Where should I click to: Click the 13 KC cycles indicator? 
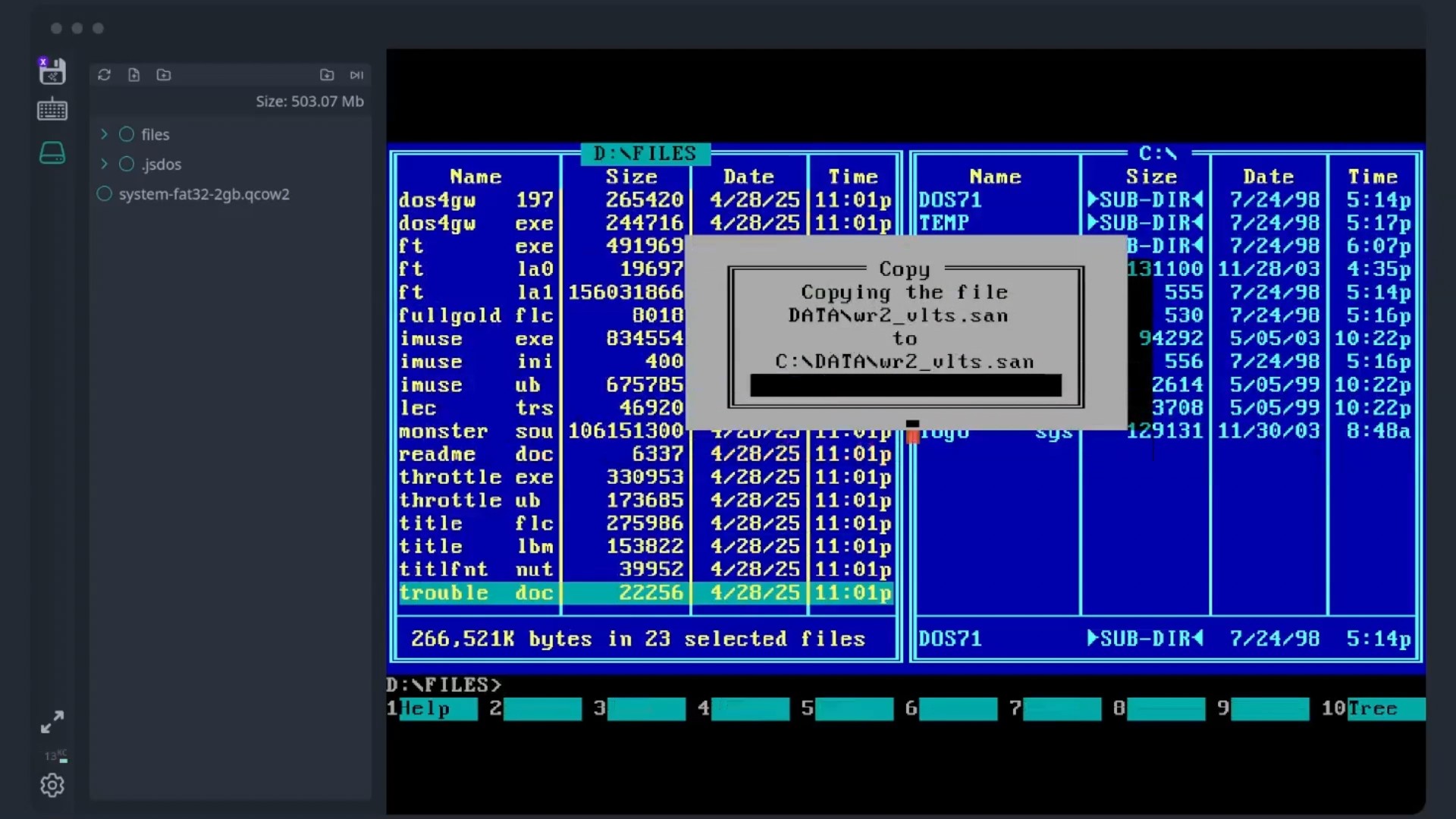tap(55, 756)
